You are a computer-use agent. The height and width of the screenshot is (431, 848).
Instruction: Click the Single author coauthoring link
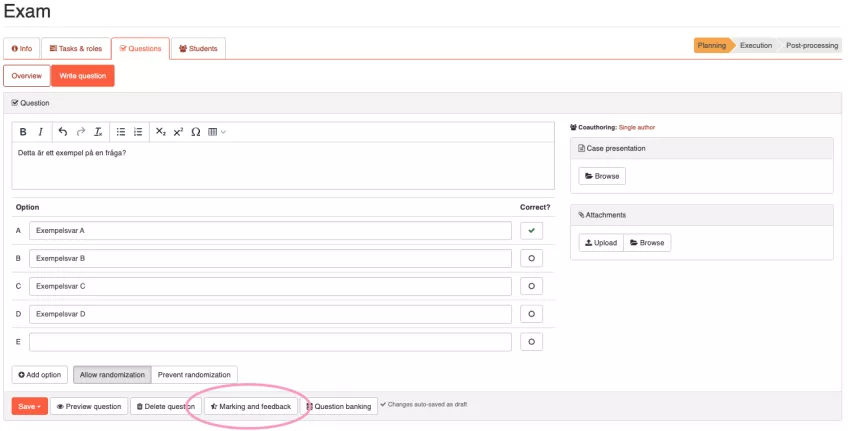point(637,128)
